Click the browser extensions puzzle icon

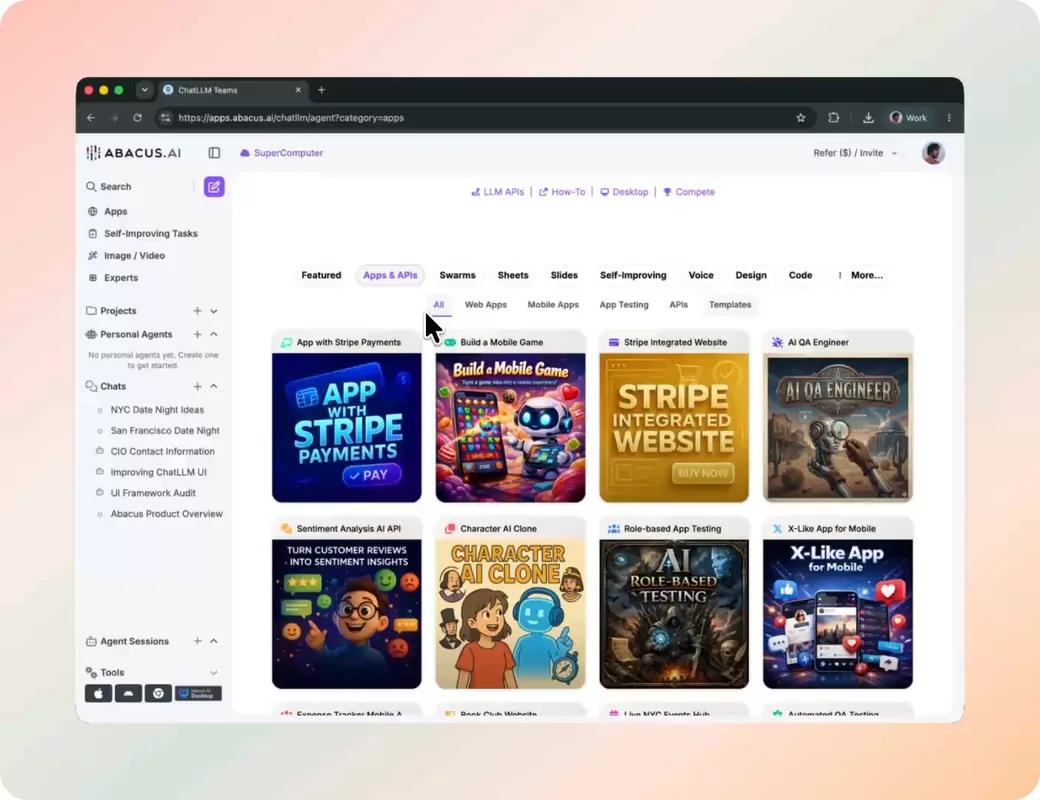[834, 118]
